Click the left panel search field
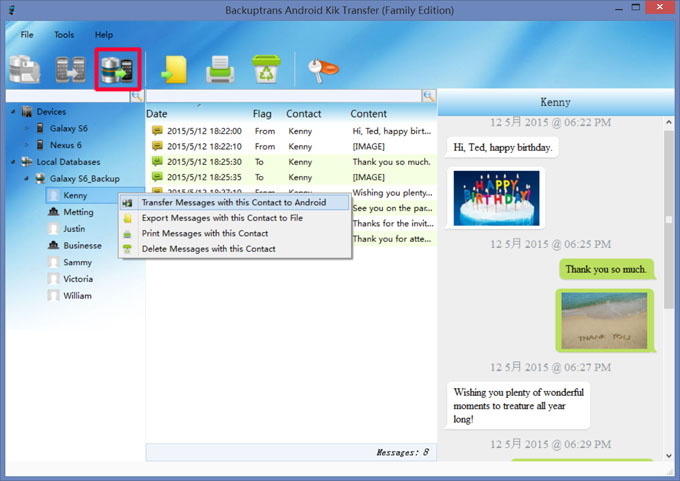This screenshot has height=481, width=680. point(68,96)
